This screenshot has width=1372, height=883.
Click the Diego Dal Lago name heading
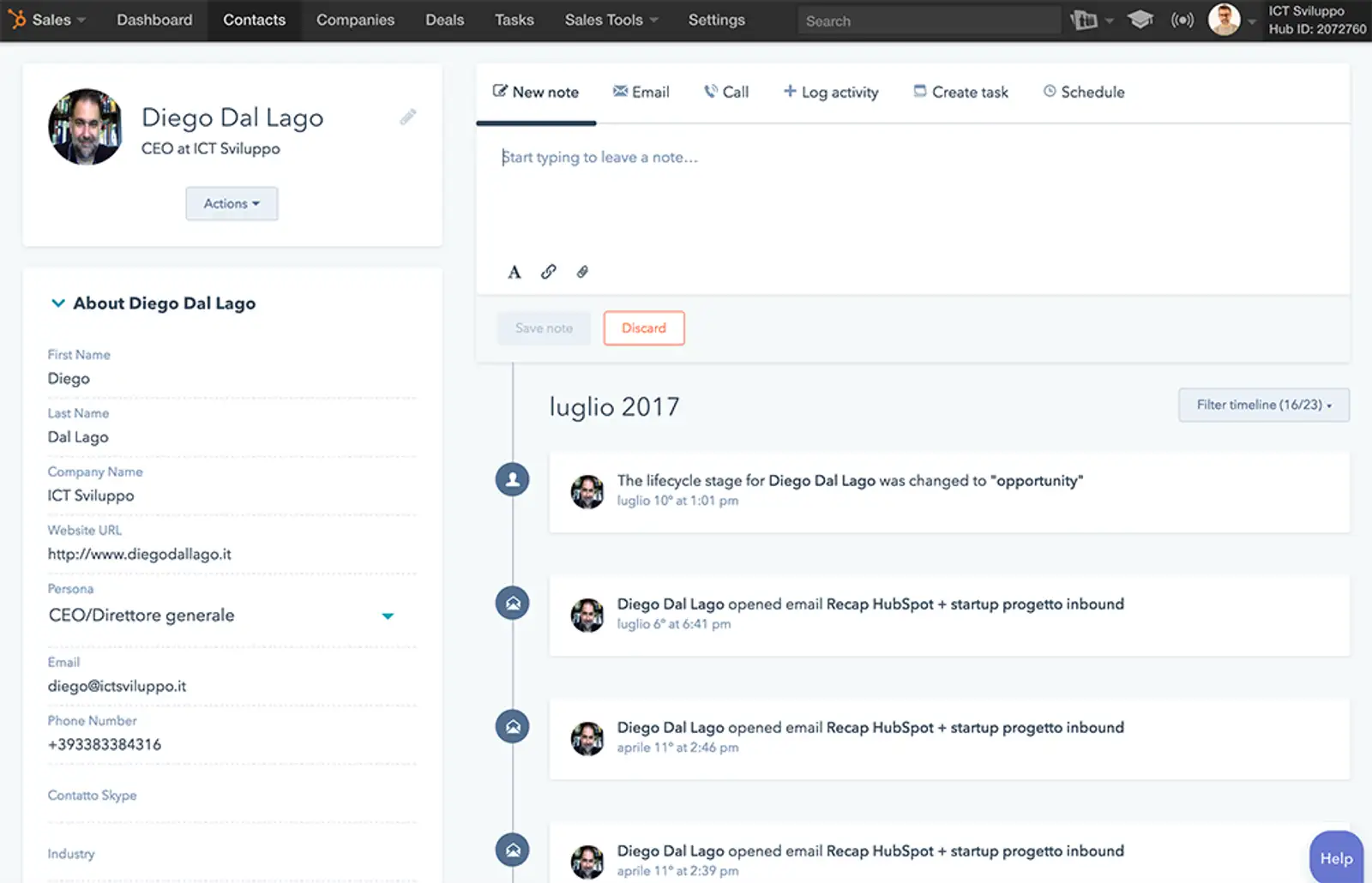[232, 117]
